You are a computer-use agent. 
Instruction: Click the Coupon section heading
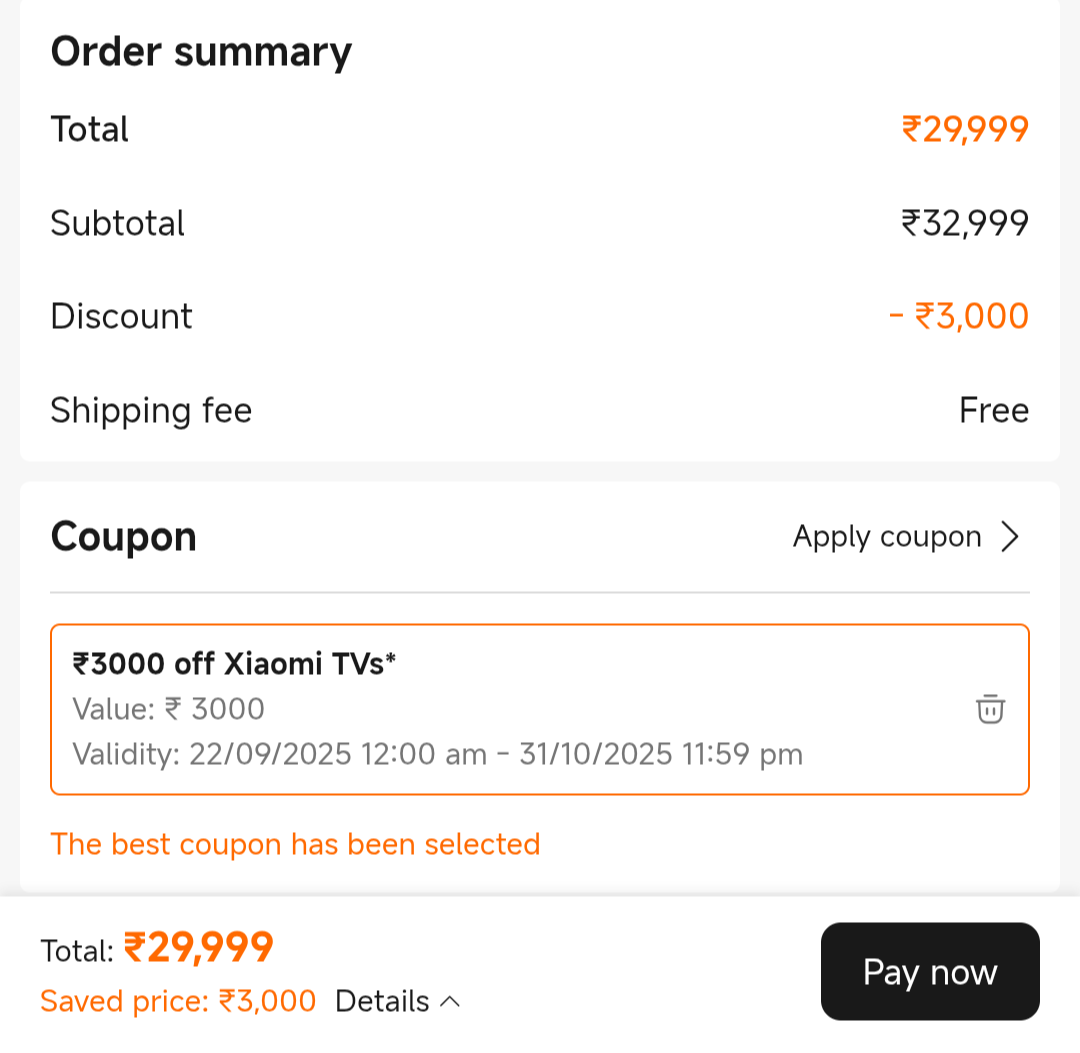click(123, 537)
